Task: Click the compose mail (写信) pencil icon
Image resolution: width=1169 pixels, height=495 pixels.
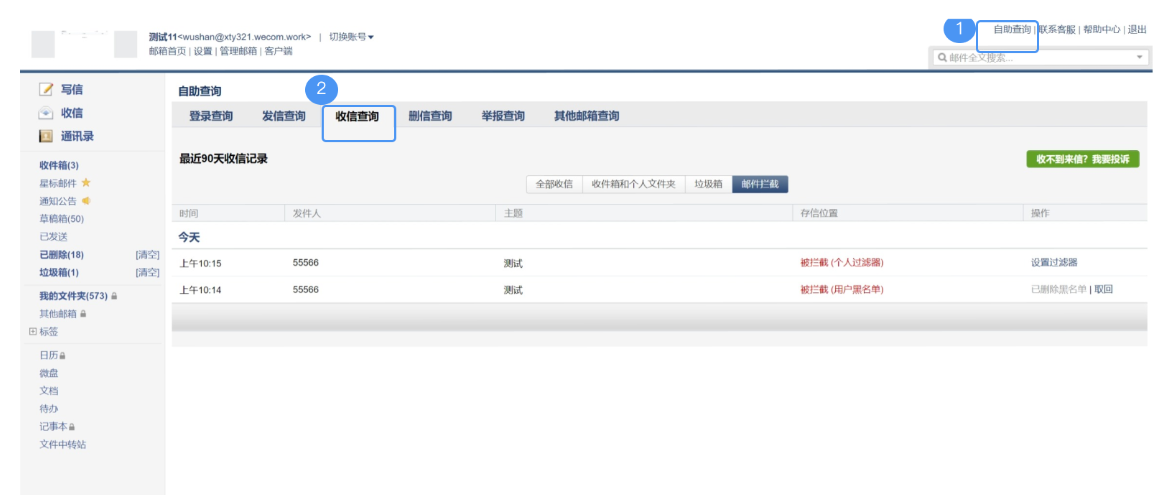Action: (x=45, y=90)
